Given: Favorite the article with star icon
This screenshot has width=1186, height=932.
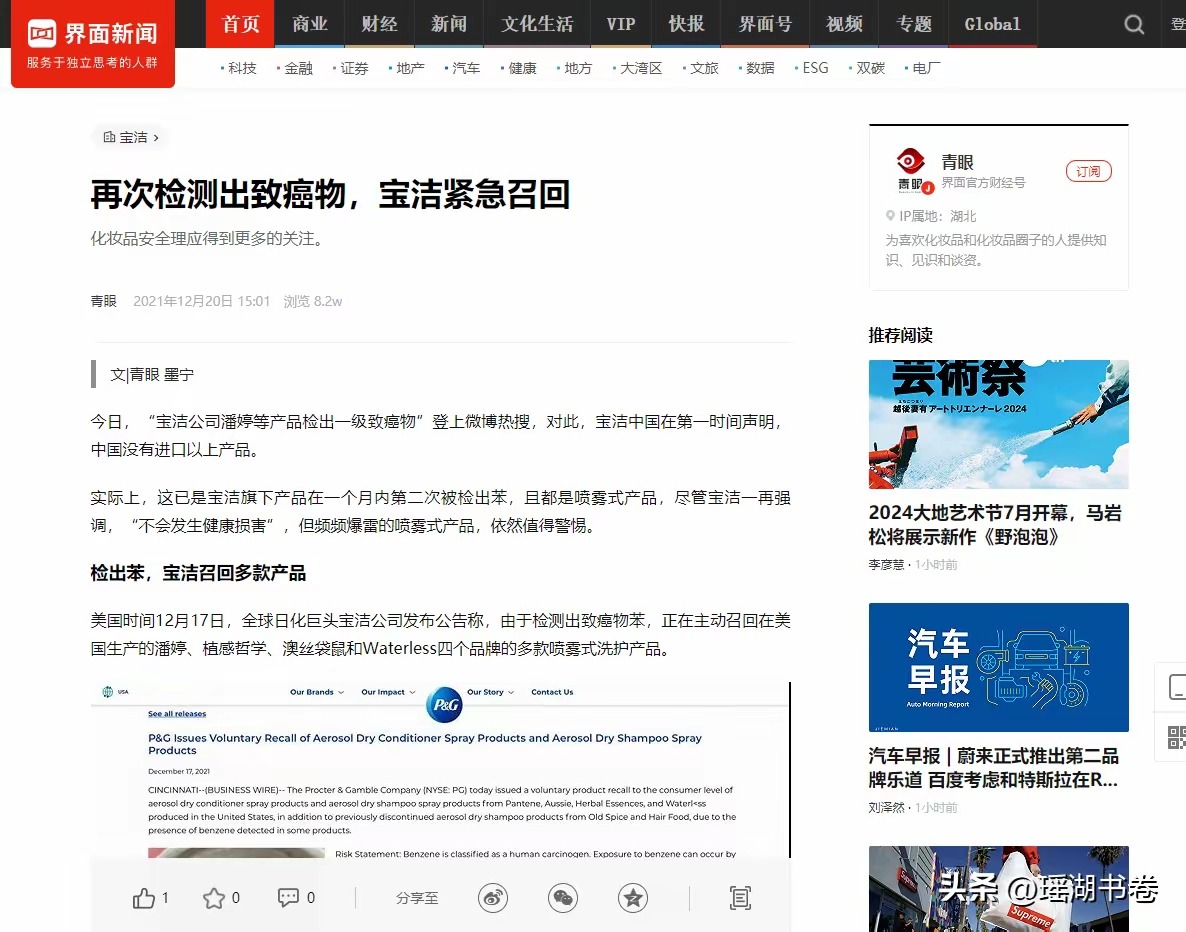Looking at the screenshot, I should (214, 898).
